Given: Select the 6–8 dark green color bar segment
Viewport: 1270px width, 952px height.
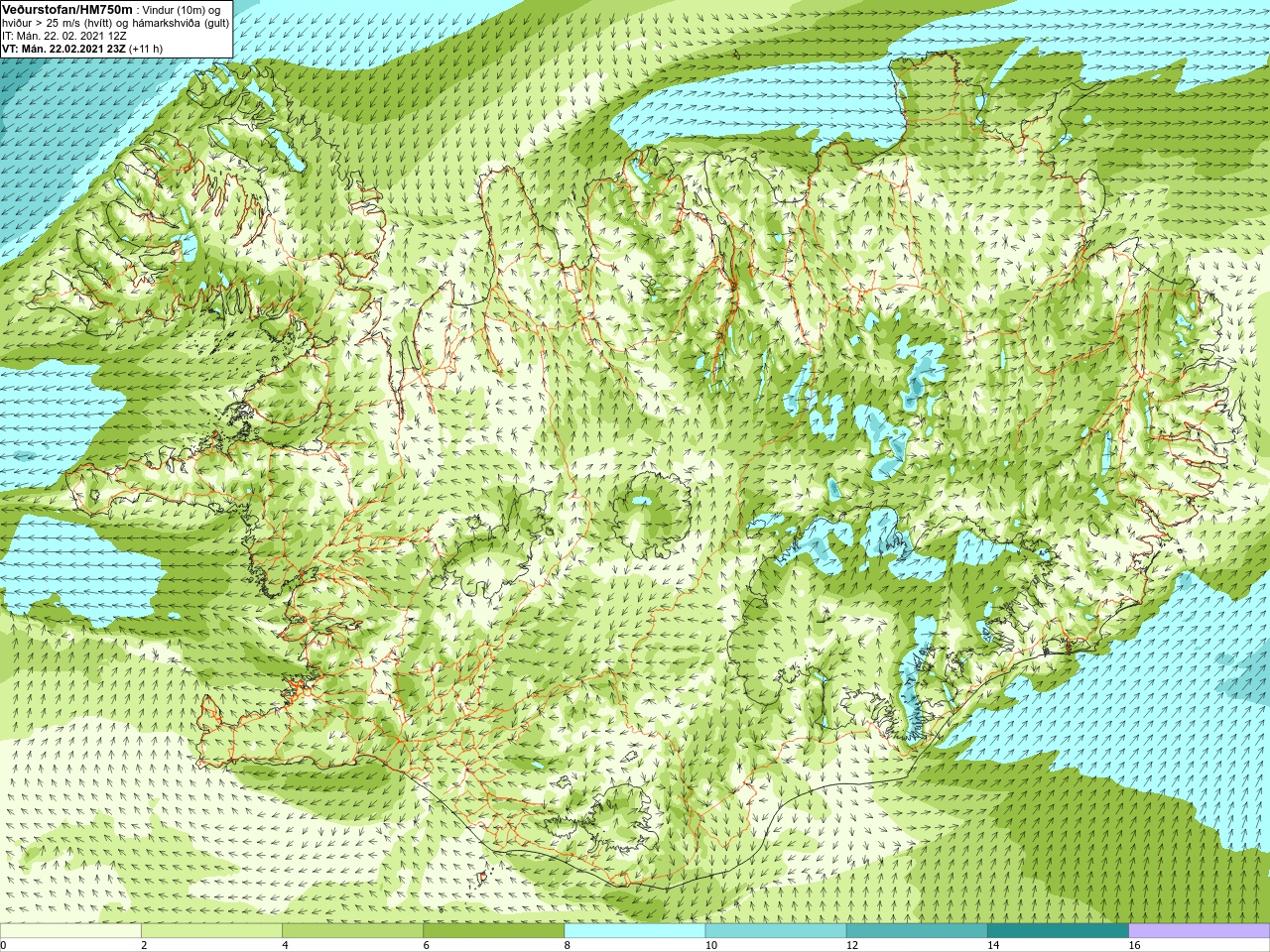Looking at the screenshot, I should 493,931.
